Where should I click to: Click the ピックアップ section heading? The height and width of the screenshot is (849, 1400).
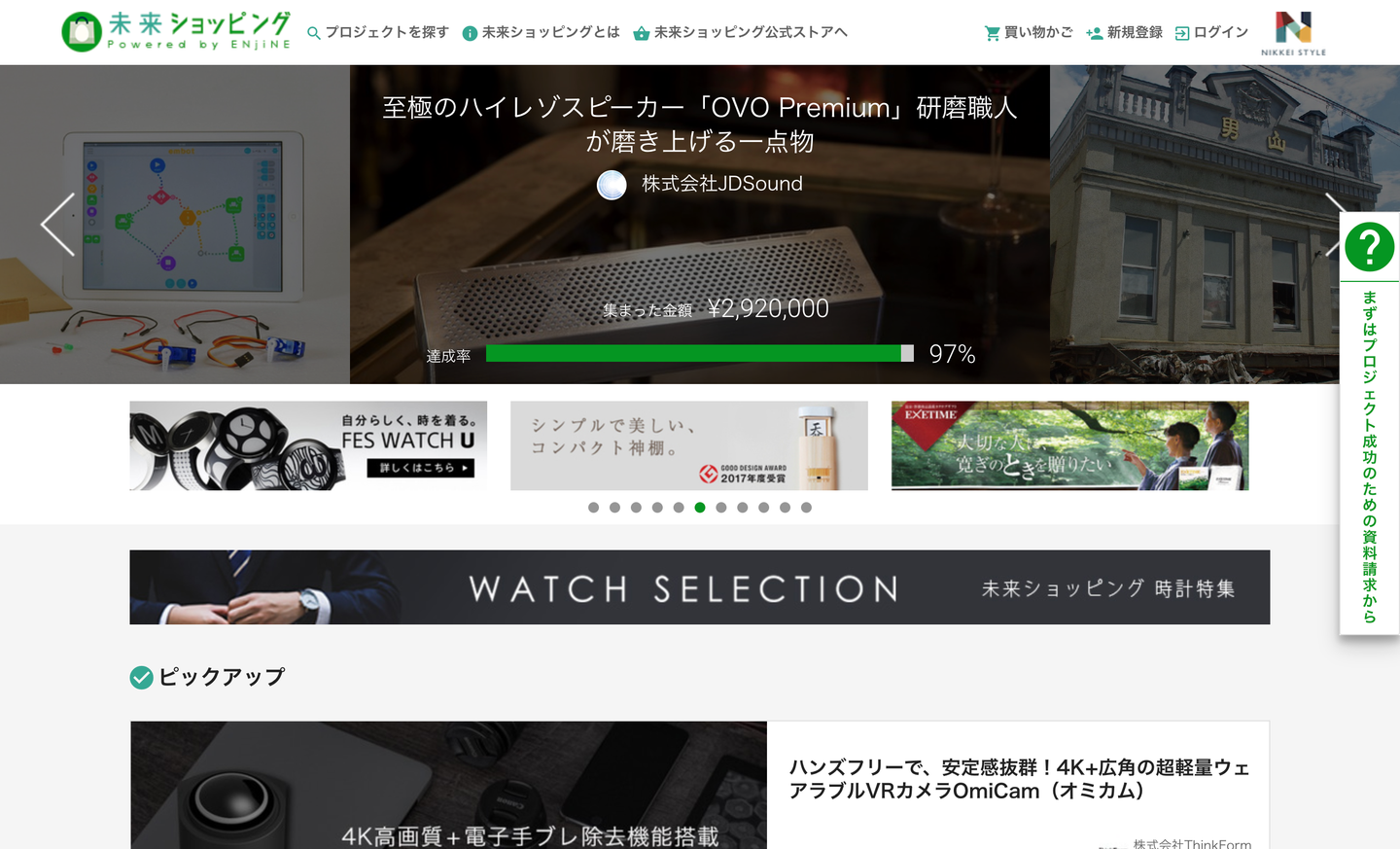coord(222,677)
